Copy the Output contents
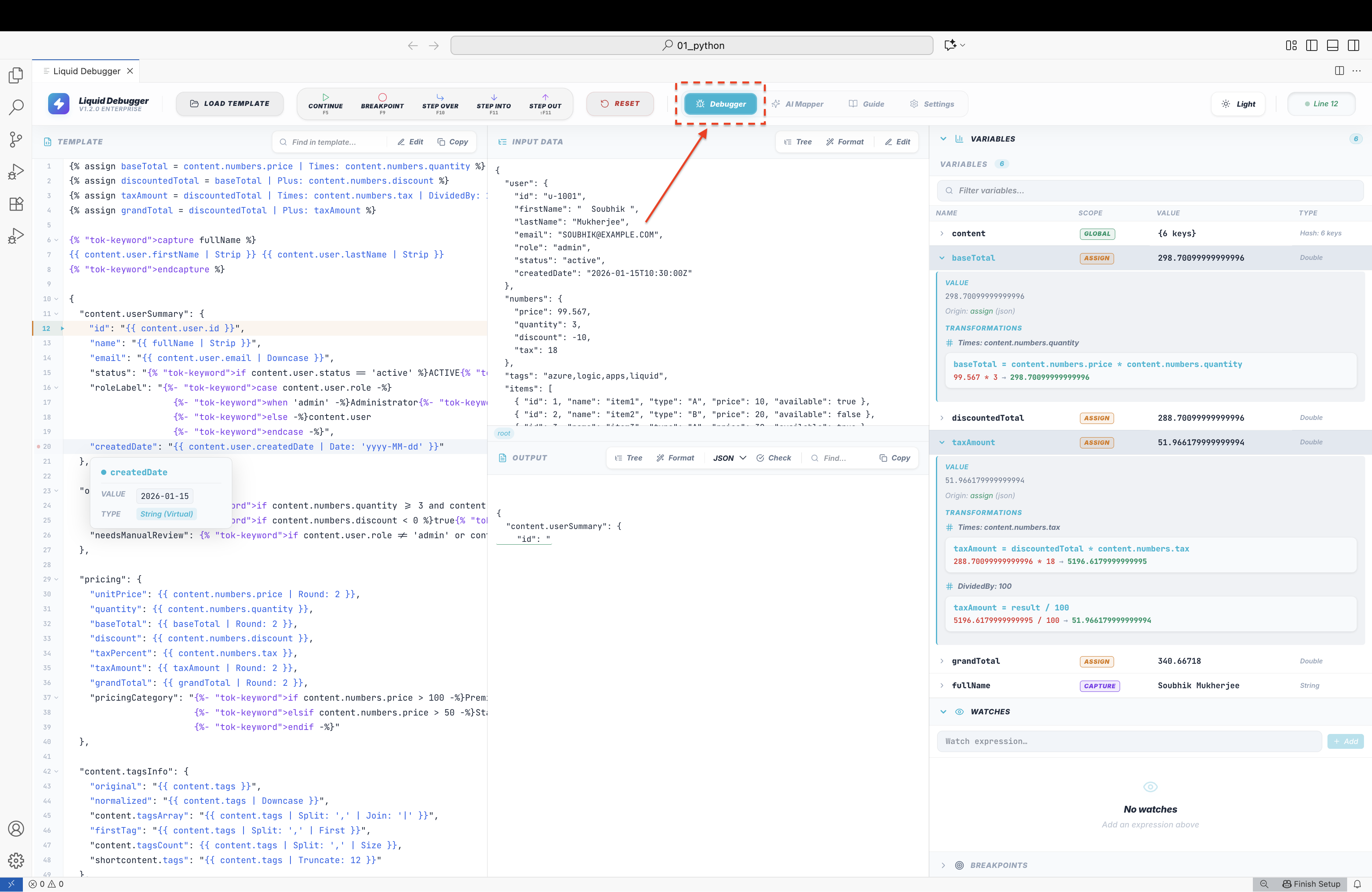 [895, 458]
